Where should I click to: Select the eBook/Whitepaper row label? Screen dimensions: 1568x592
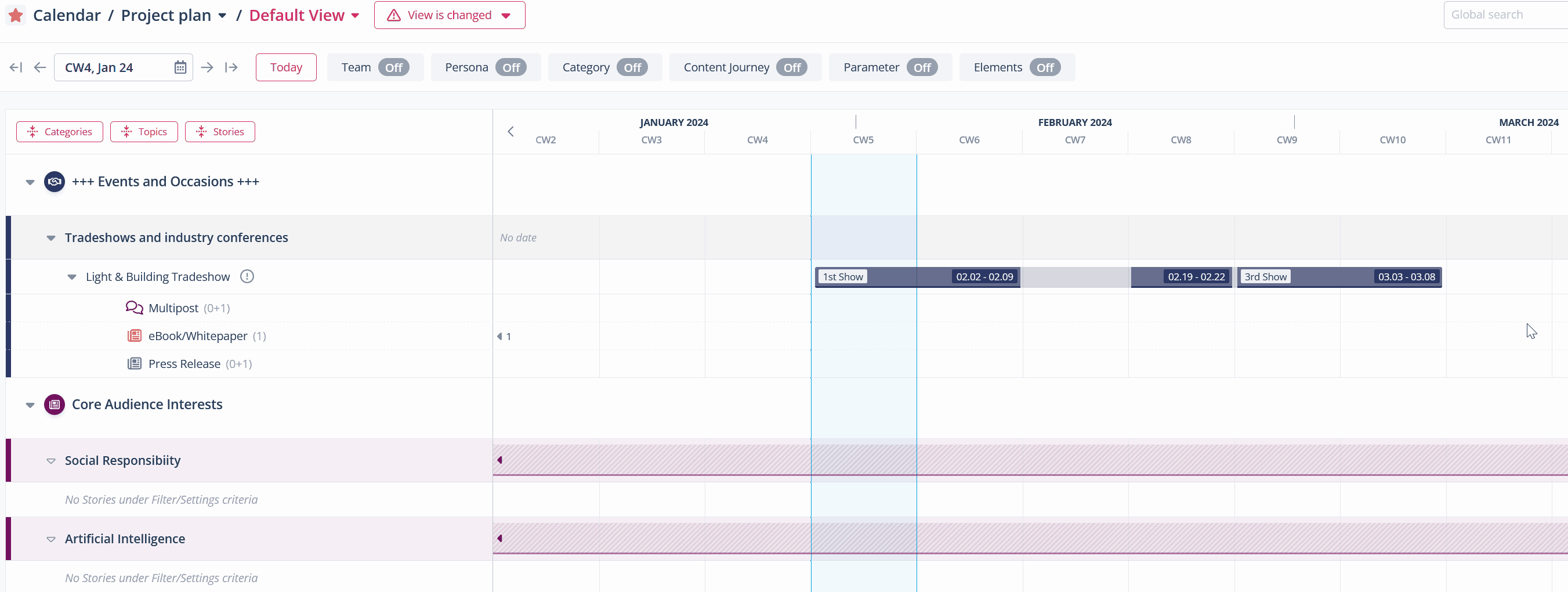point(198,336)
